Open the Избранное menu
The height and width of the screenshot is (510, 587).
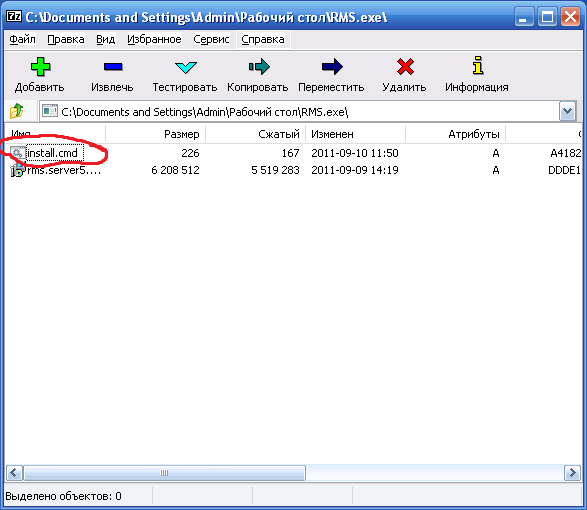154,39
